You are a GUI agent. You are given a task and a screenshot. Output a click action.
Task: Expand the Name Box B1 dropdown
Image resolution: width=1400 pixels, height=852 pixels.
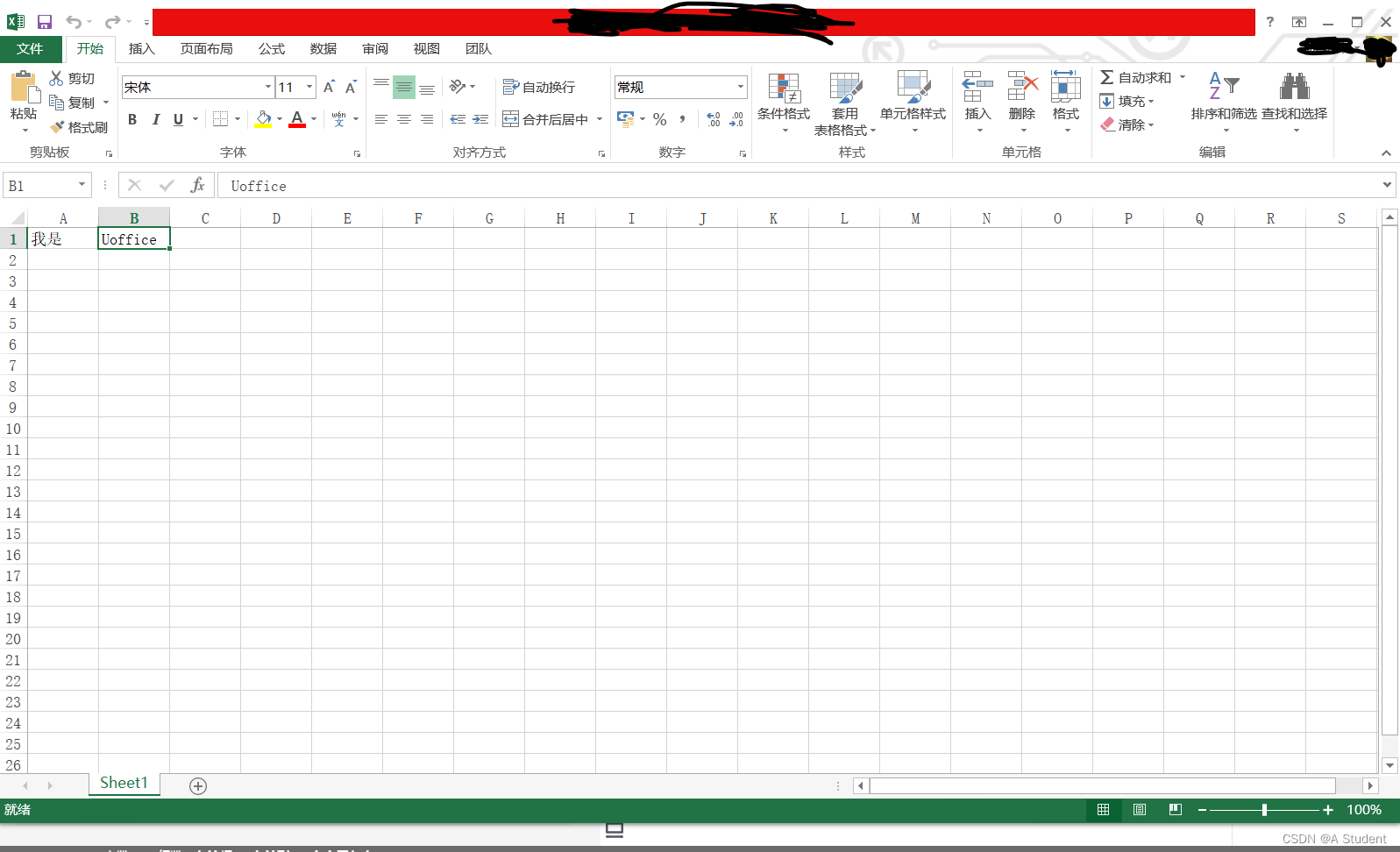pyautogui.click(x=82, y=185)
